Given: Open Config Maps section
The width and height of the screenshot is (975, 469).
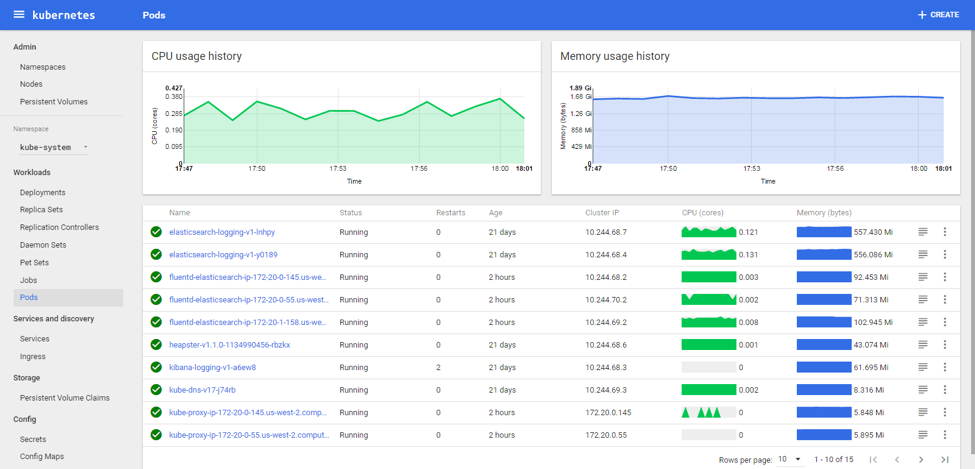Looking at the screenshot, I should (41, 456).
